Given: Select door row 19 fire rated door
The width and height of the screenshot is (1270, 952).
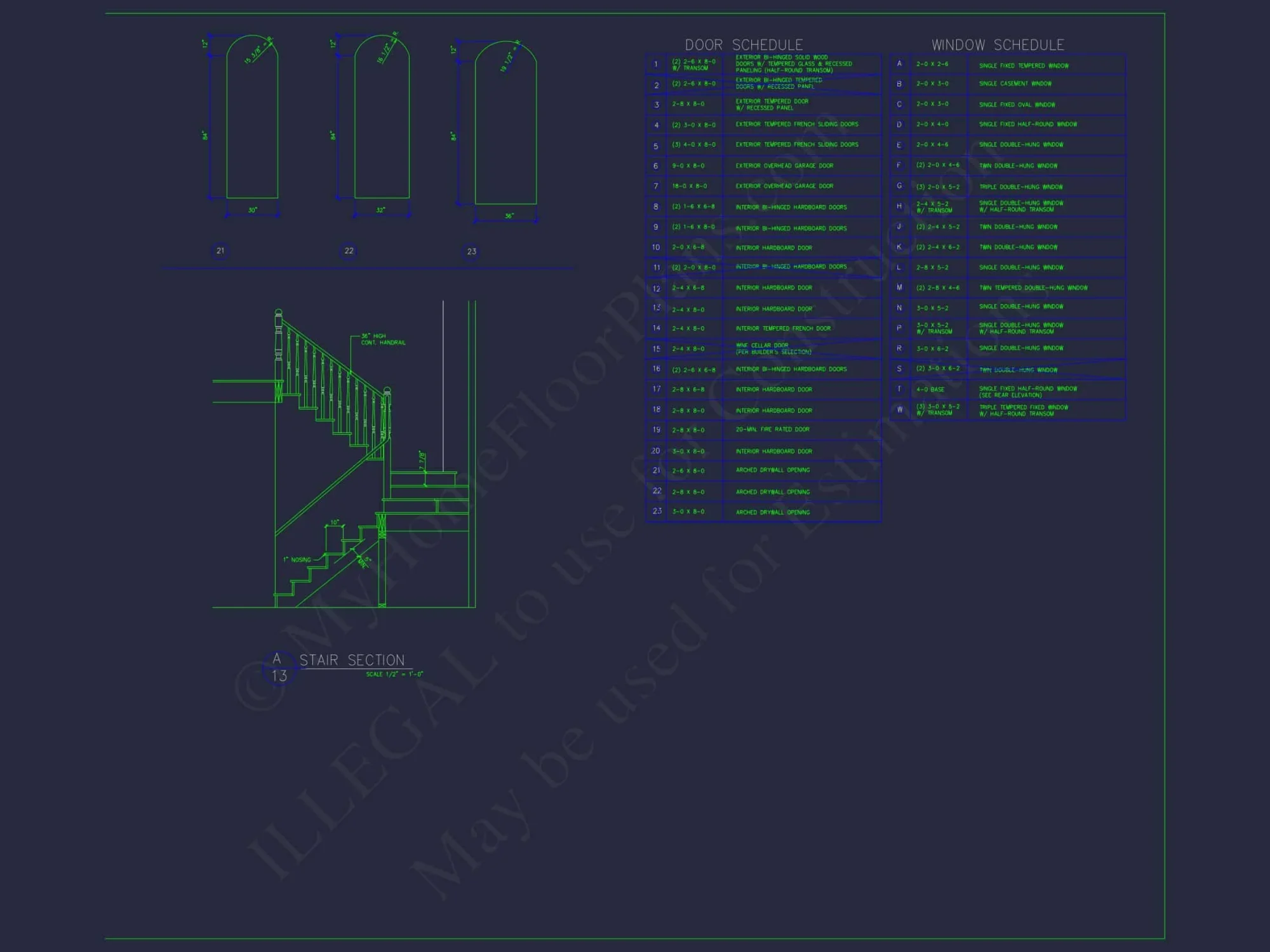Looking at the screenshot, I should tap(772, 430).
